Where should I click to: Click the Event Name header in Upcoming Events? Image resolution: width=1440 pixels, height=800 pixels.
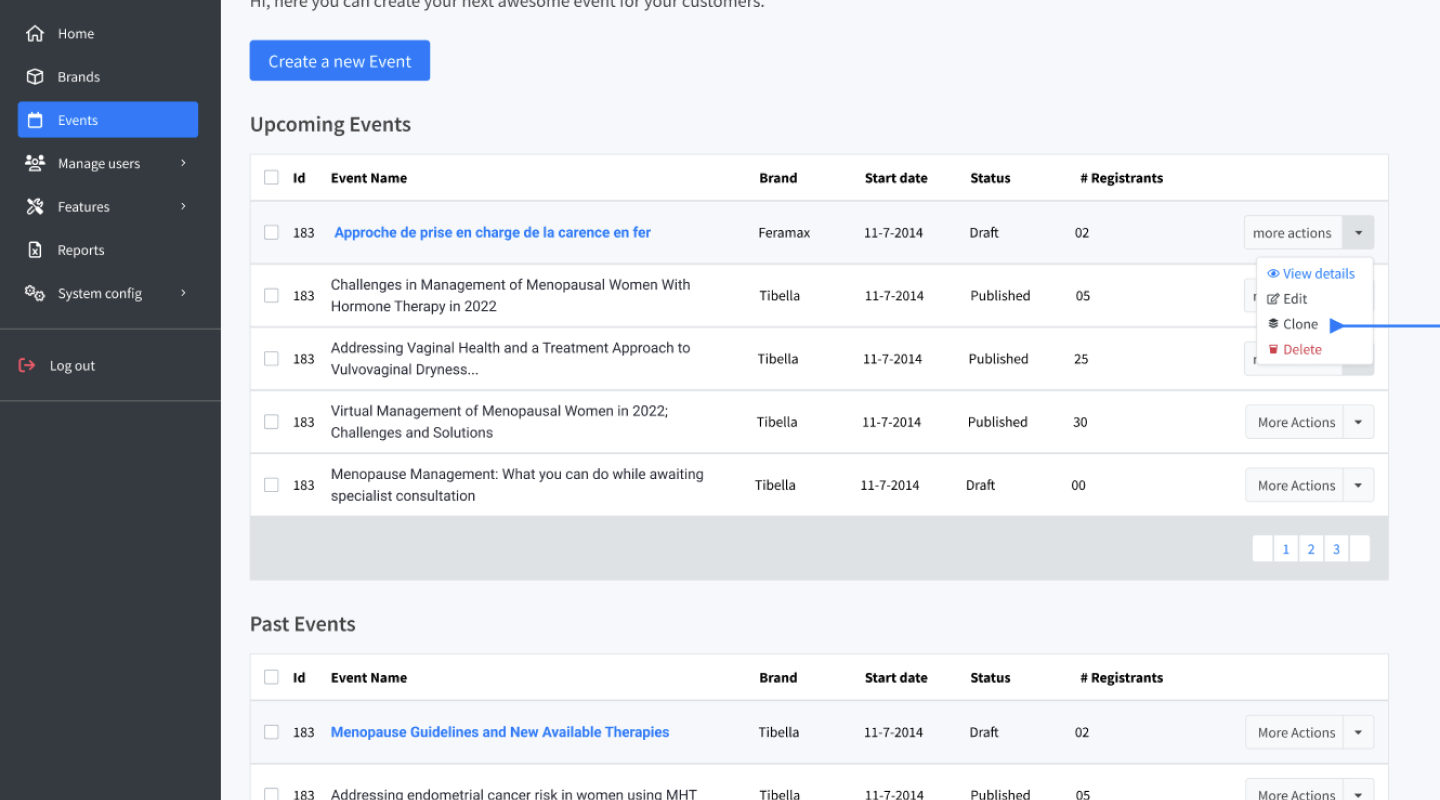369,178
